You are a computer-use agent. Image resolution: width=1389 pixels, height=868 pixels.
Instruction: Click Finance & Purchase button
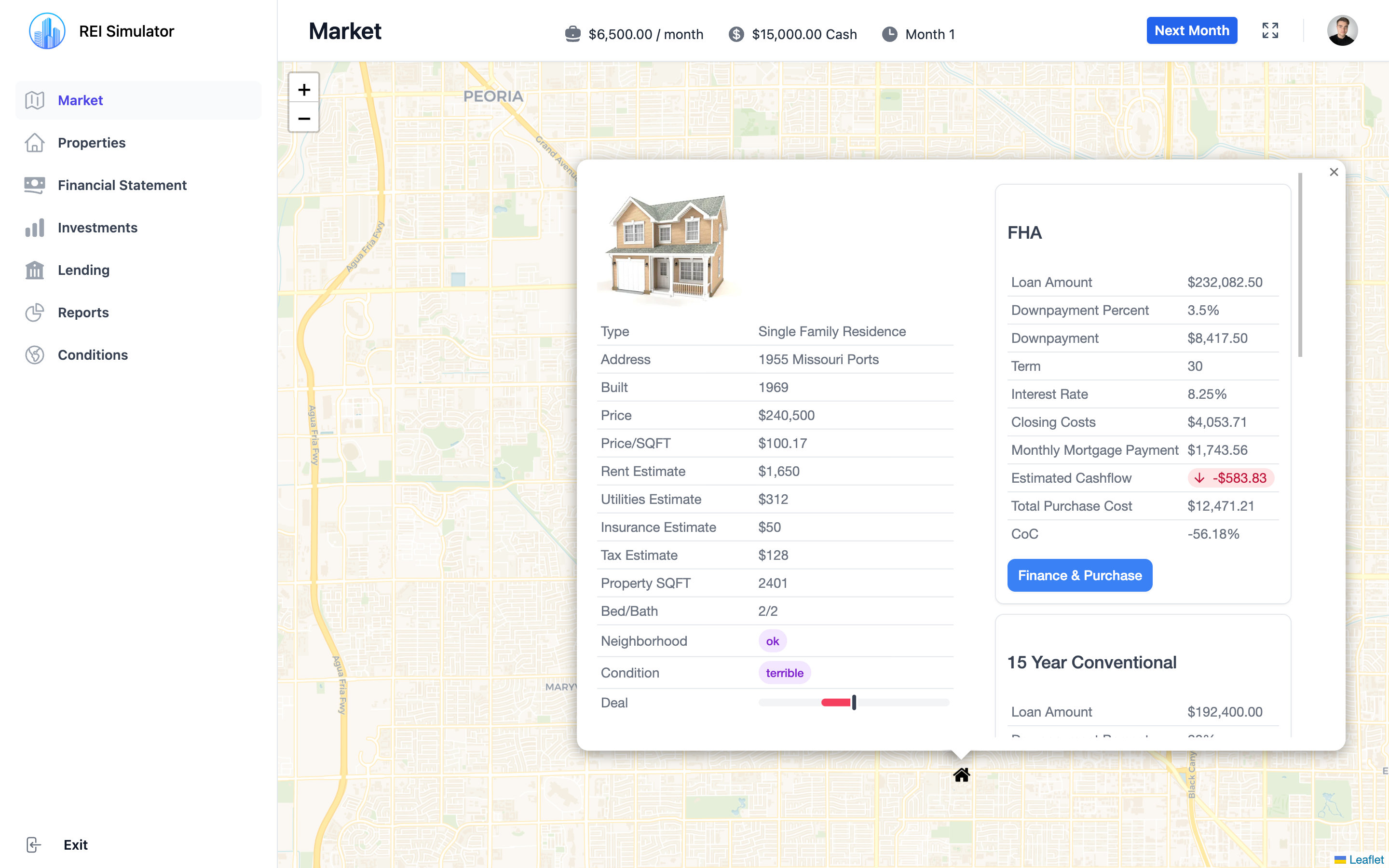click(1080, 575)
